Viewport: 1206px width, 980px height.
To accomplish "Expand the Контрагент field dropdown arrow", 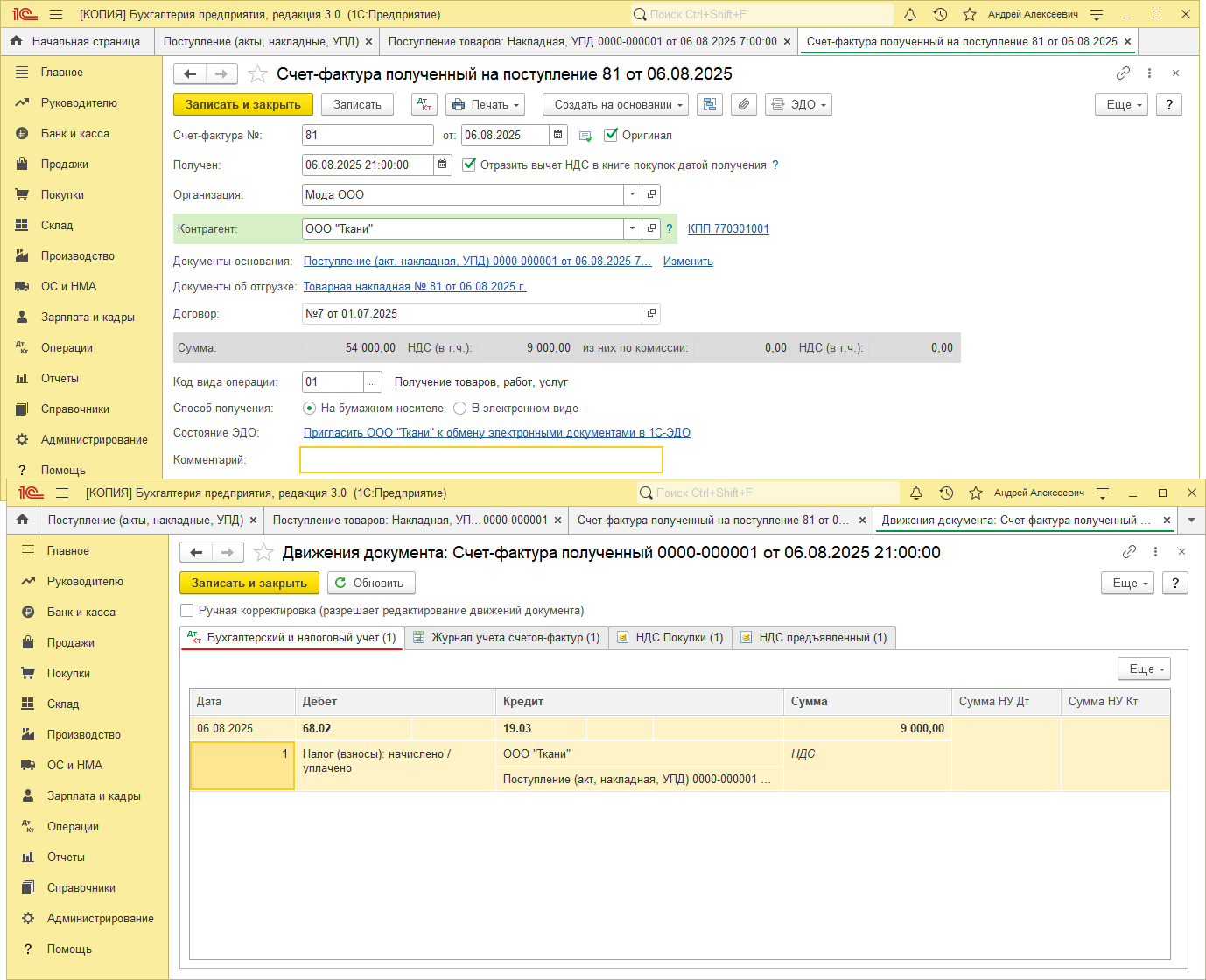I will (x=633, y=228).
